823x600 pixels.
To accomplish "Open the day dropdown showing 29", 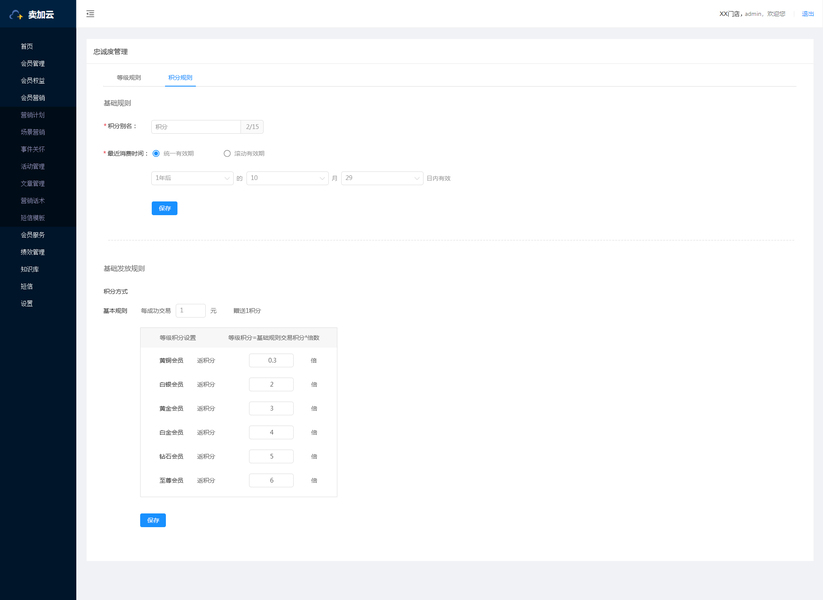I will click(382, 178).
